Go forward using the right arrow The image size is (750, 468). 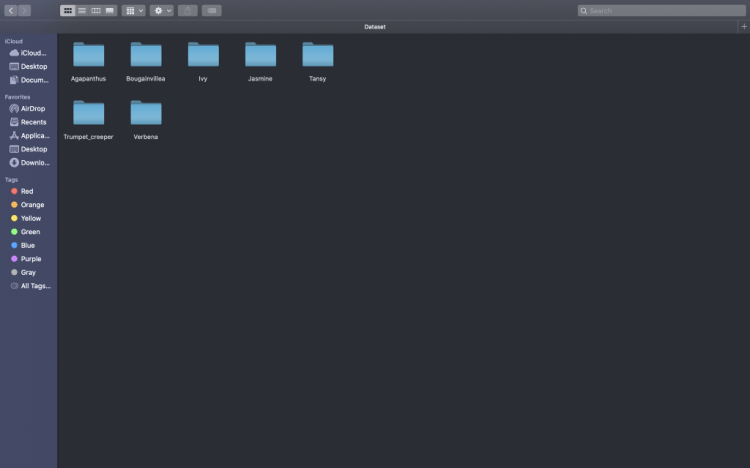tap(25, 10)
